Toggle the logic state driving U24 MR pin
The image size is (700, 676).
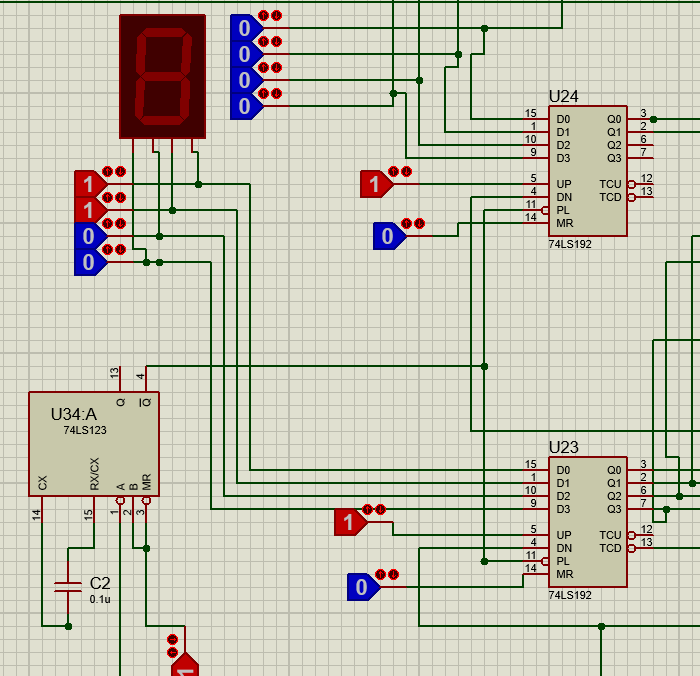389,236
